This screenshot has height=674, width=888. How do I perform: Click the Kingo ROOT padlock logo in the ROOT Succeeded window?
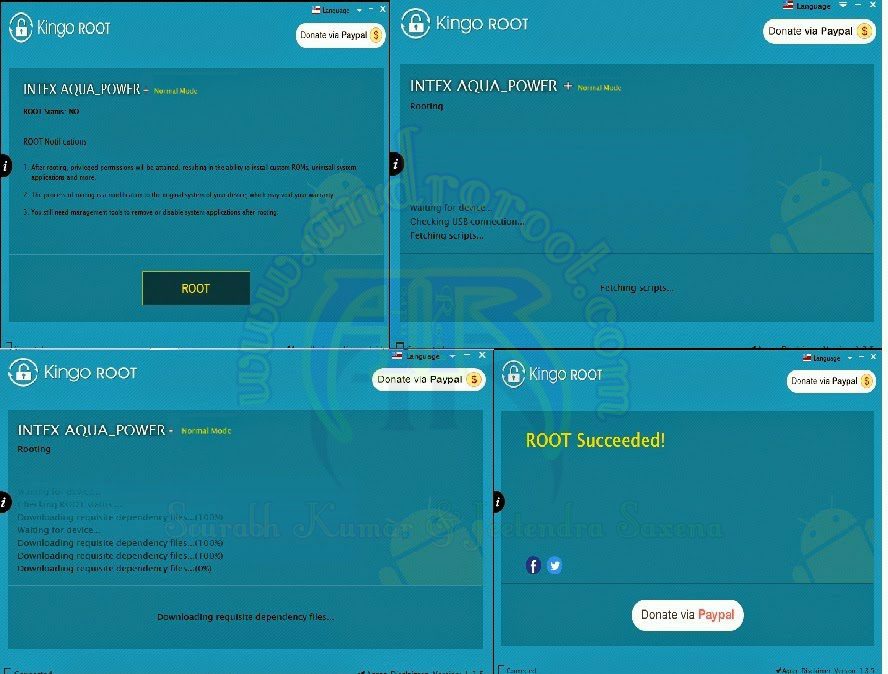point(514,374)
